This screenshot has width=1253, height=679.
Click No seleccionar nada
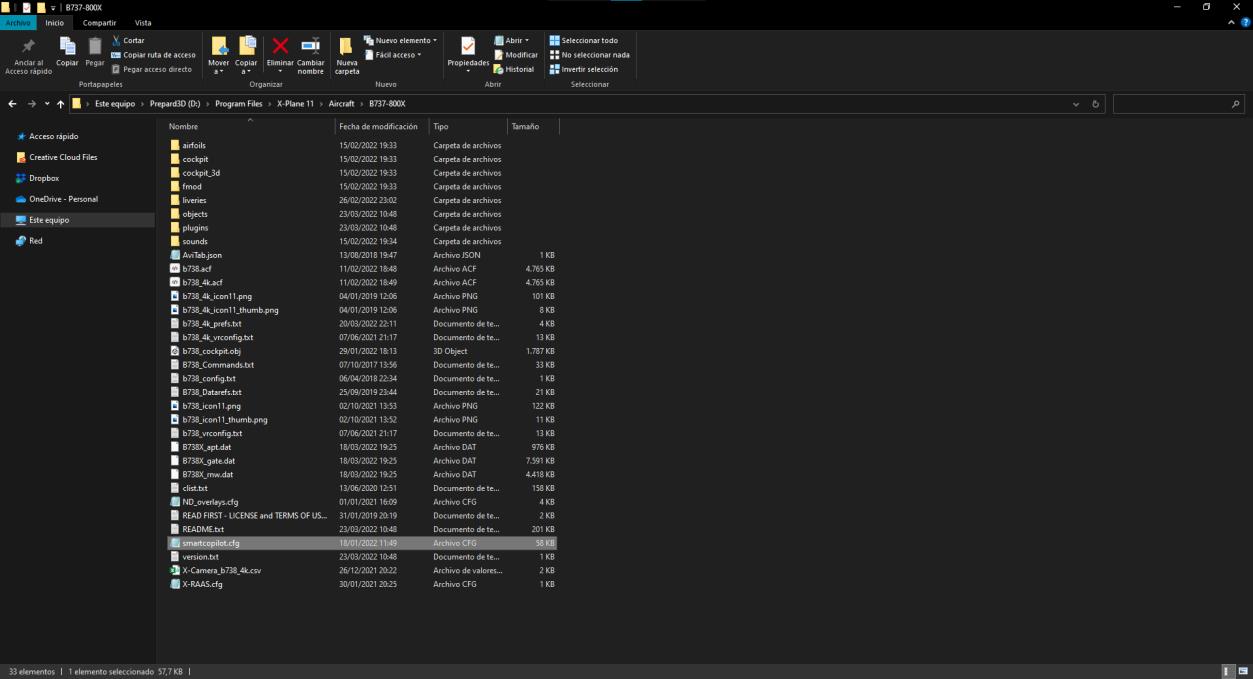pyautogui.click(x=589, y=54)
